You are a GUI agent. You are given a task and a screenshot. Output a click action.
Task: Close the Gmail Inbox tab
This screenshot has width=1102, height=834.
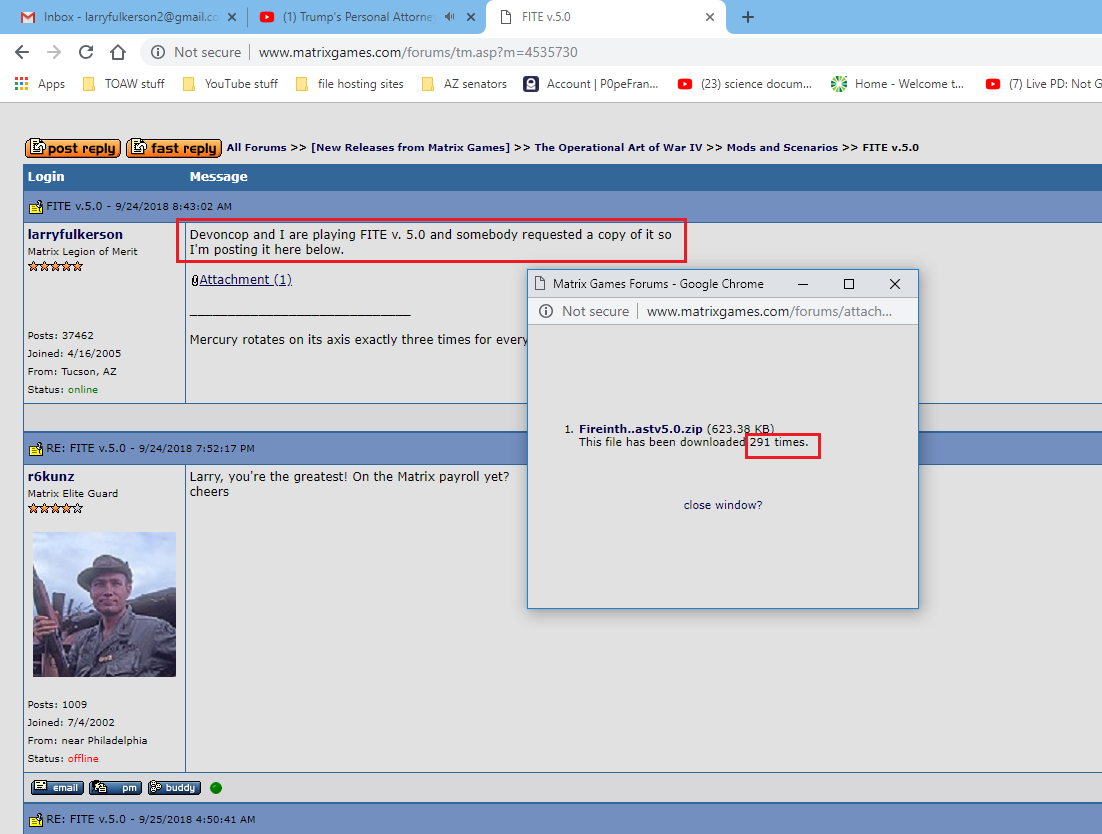[232, 17]
